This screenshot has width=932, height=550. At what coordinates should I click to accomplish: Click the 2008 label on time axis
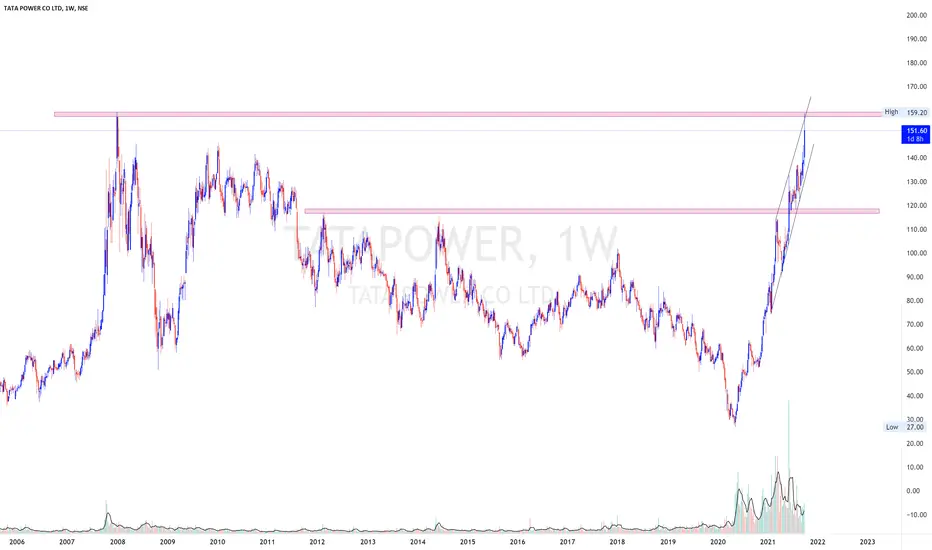tap(118, 542)
